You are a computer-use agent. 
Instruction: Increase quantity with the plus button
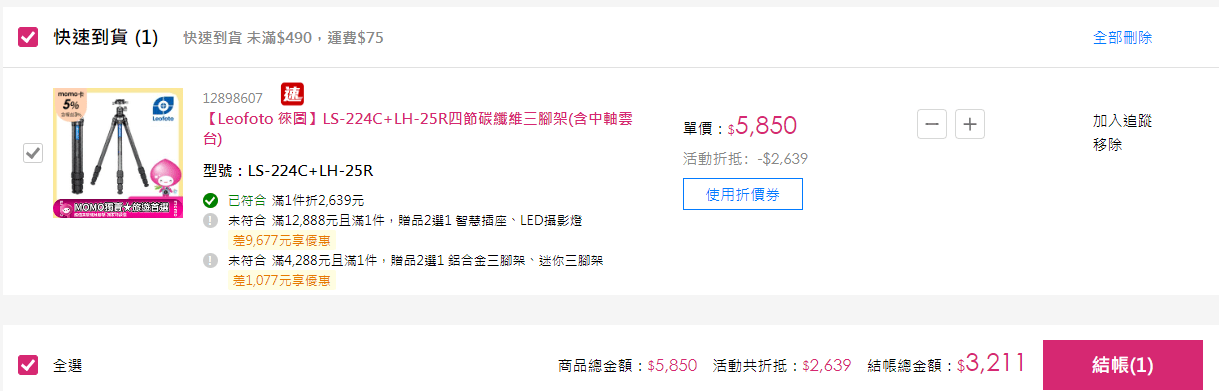(x=971, y=125)
